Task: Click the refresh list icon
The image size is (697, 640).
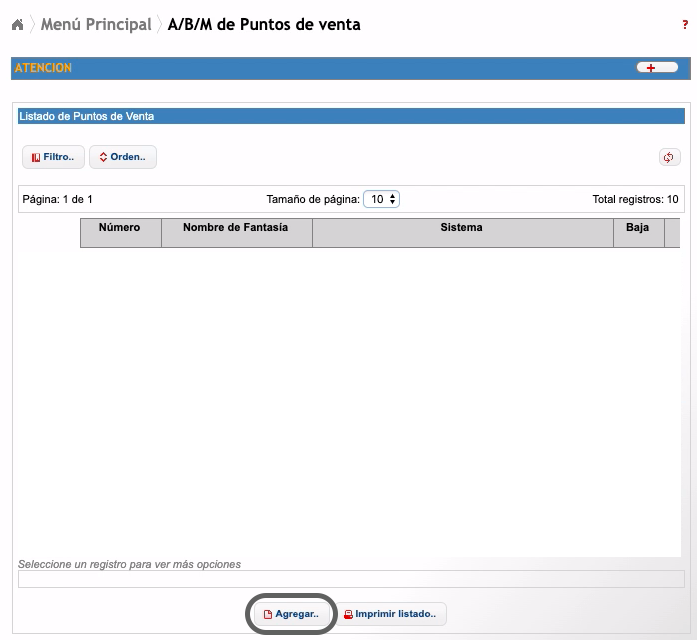Action: coord(669,157)
